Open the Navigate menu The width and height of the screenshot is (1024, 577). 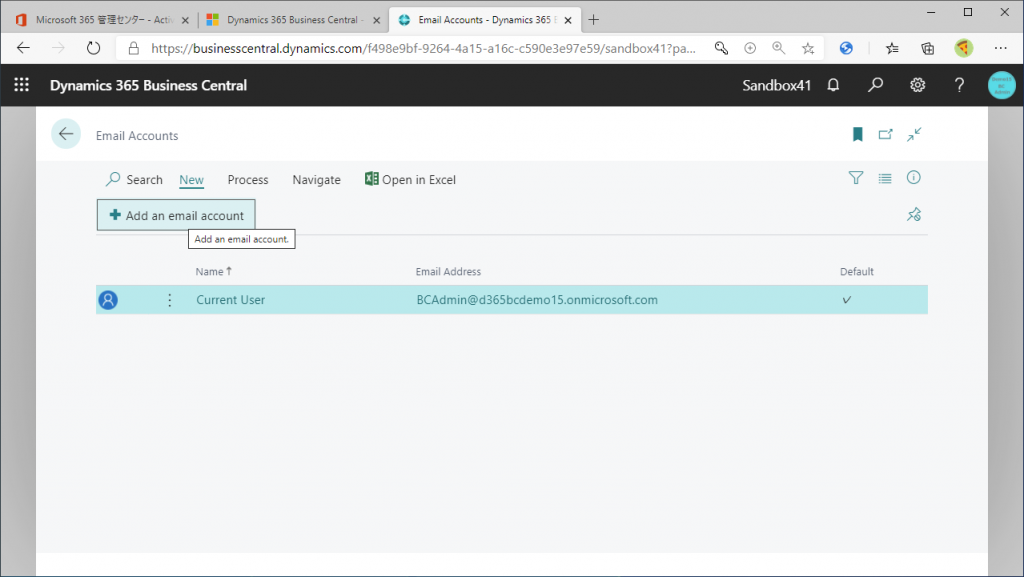tap(317, 179)
